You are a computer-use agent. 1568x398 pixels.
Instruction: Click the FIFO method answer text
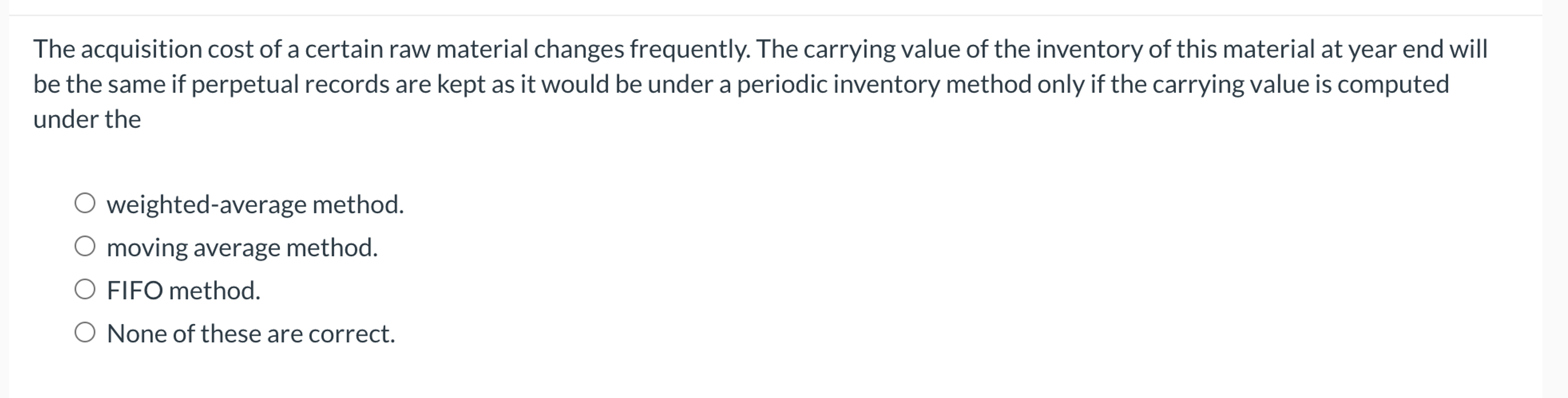184,290
